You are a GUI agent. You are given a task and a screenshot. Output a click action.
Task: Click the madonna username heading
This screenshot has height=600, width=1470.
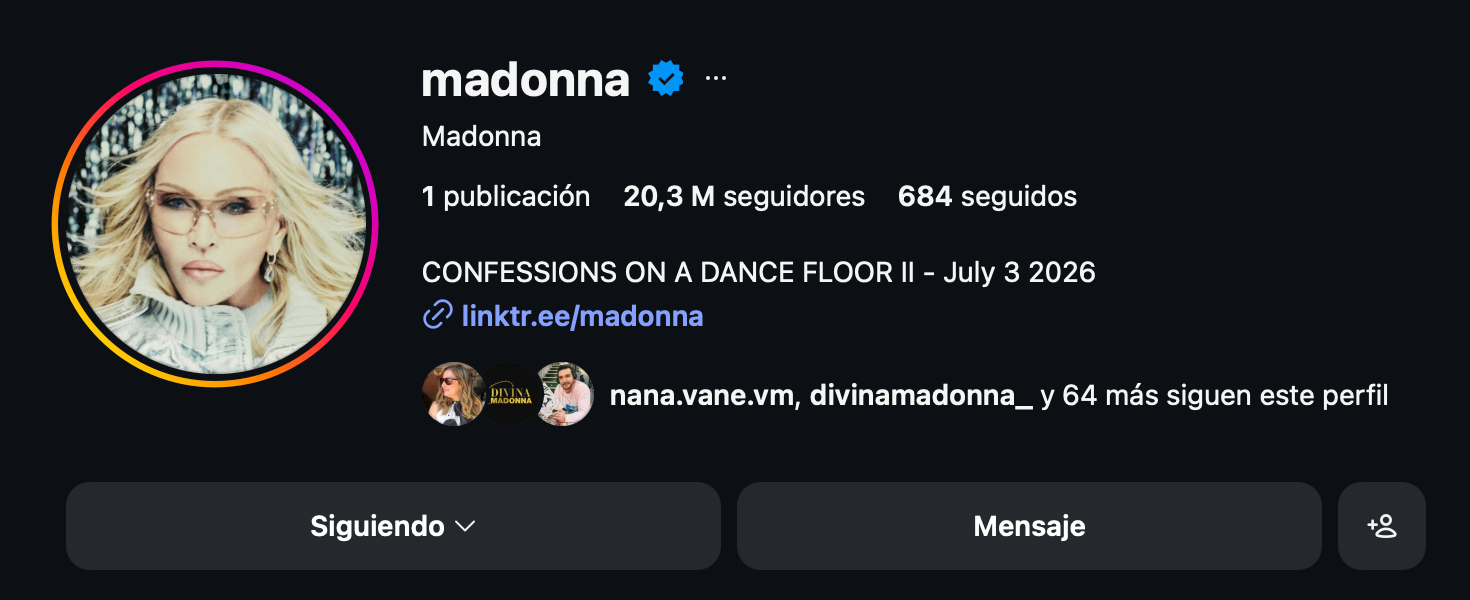click(526, 80)
